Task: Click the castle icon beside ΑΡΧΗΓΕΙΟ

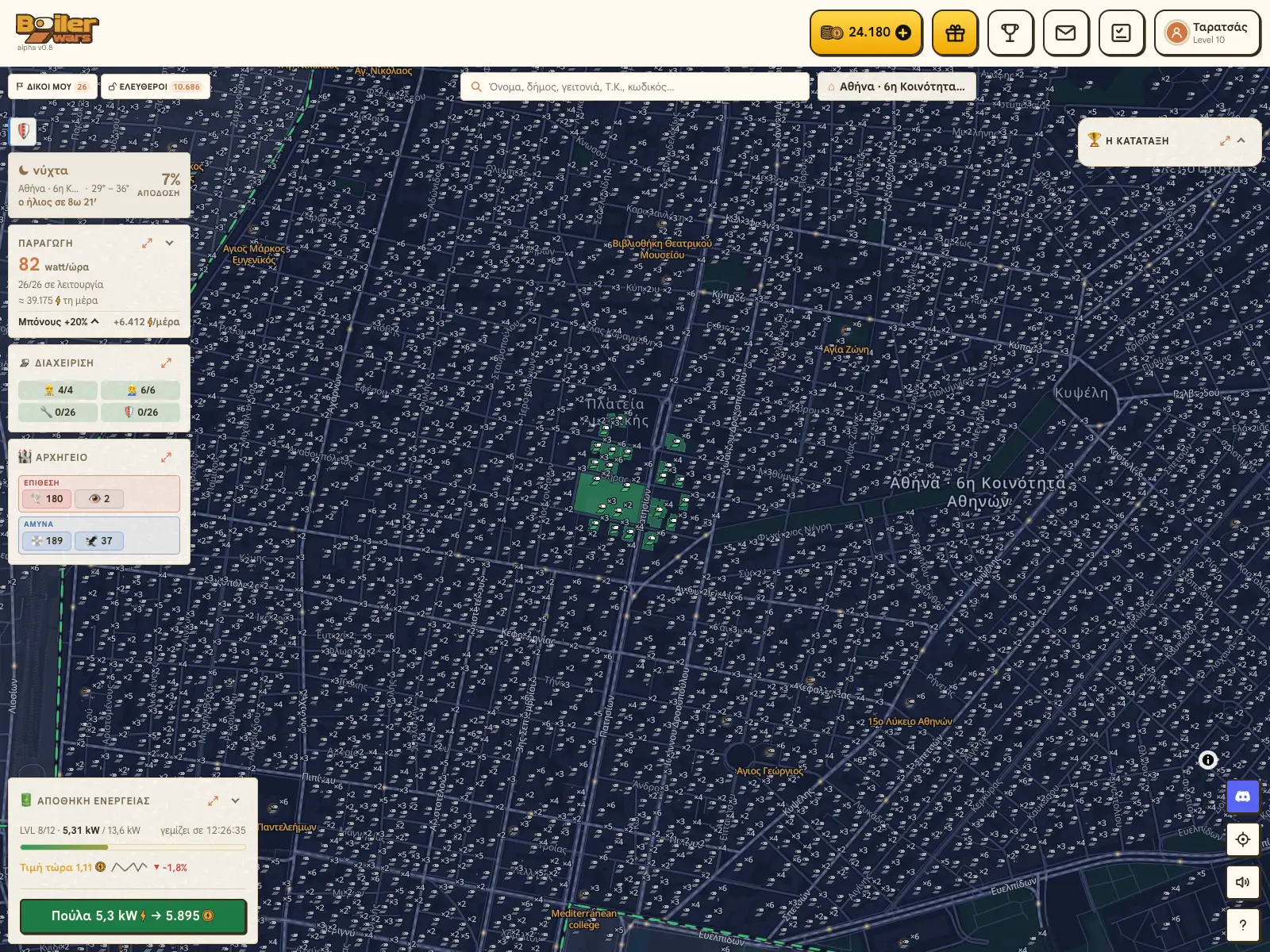Action: point(25,457)
